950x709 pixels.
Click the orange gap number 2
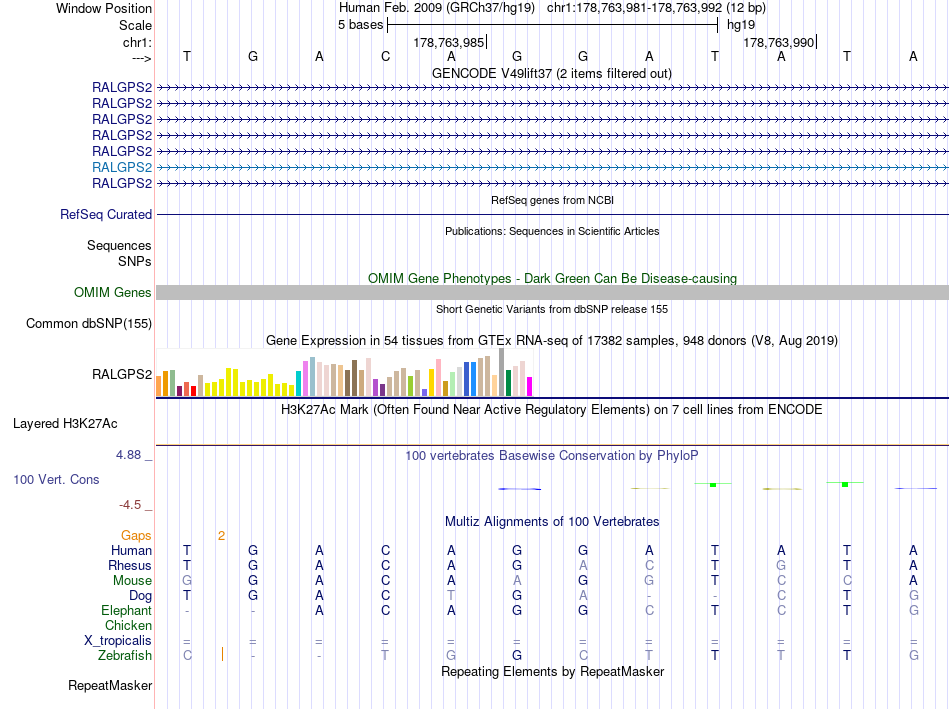(222, 536)
